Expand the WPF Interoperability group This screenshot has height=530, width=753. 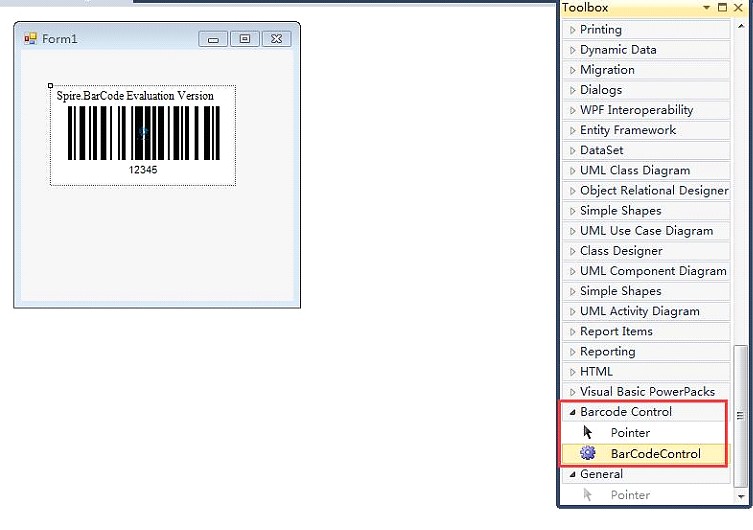point(572,110)
